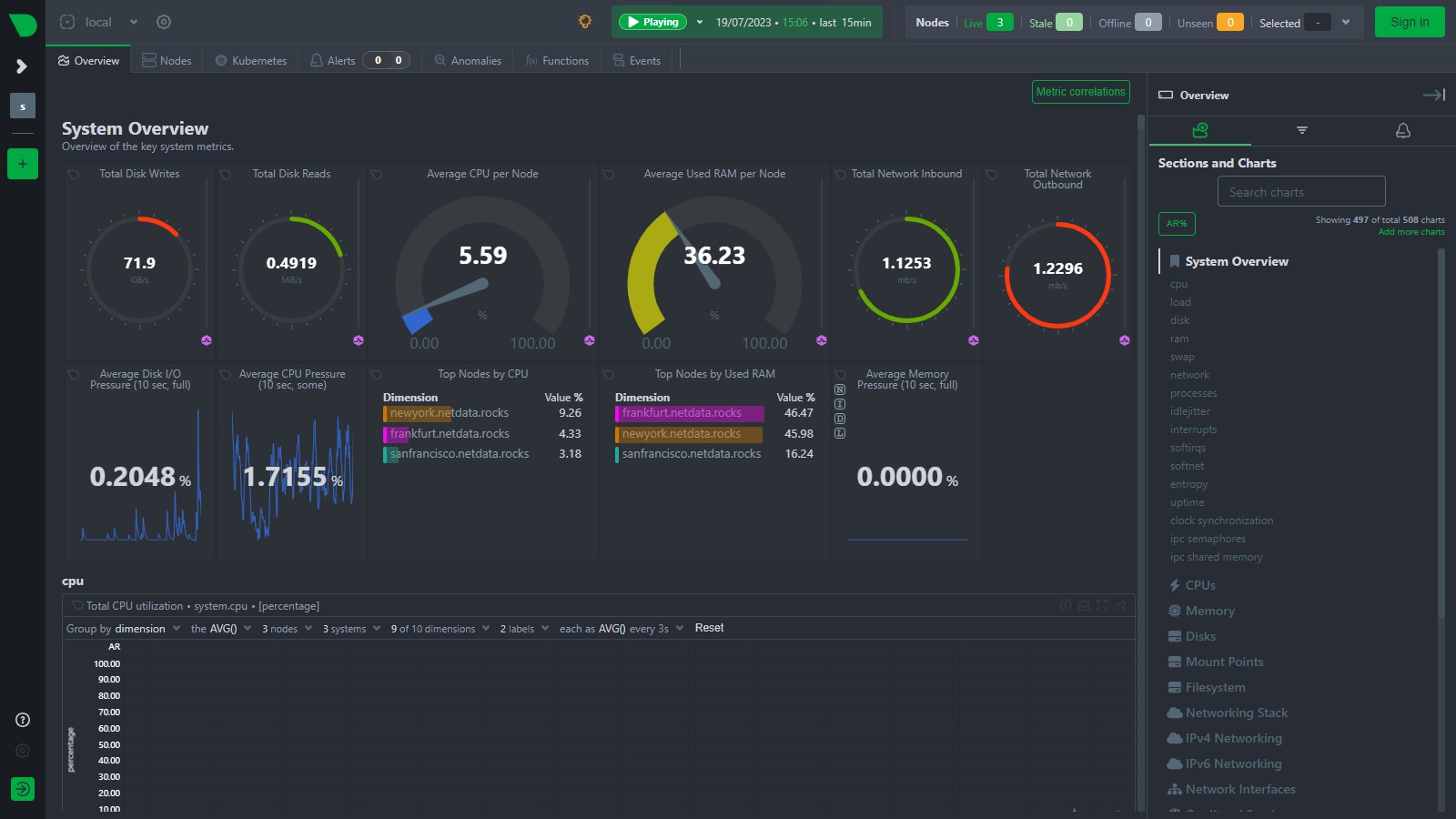This screenshot has width=1456, height=819.
Task: Click the I icon beside Average Memory Pressure
Action: click(840, 404)
